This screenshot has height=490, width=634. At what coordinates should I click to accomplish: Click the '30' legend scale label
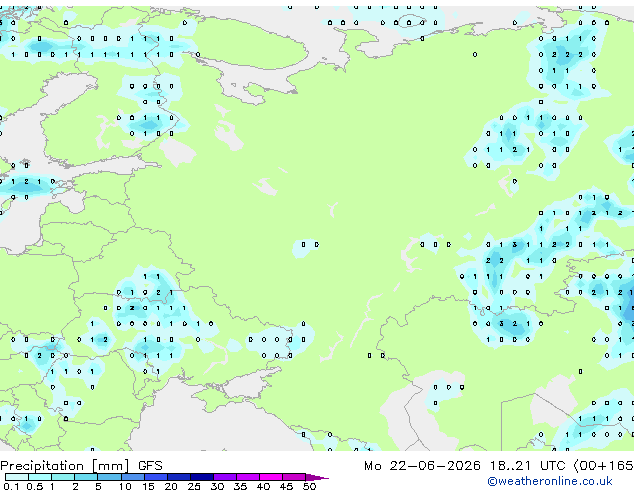[217, 486]
